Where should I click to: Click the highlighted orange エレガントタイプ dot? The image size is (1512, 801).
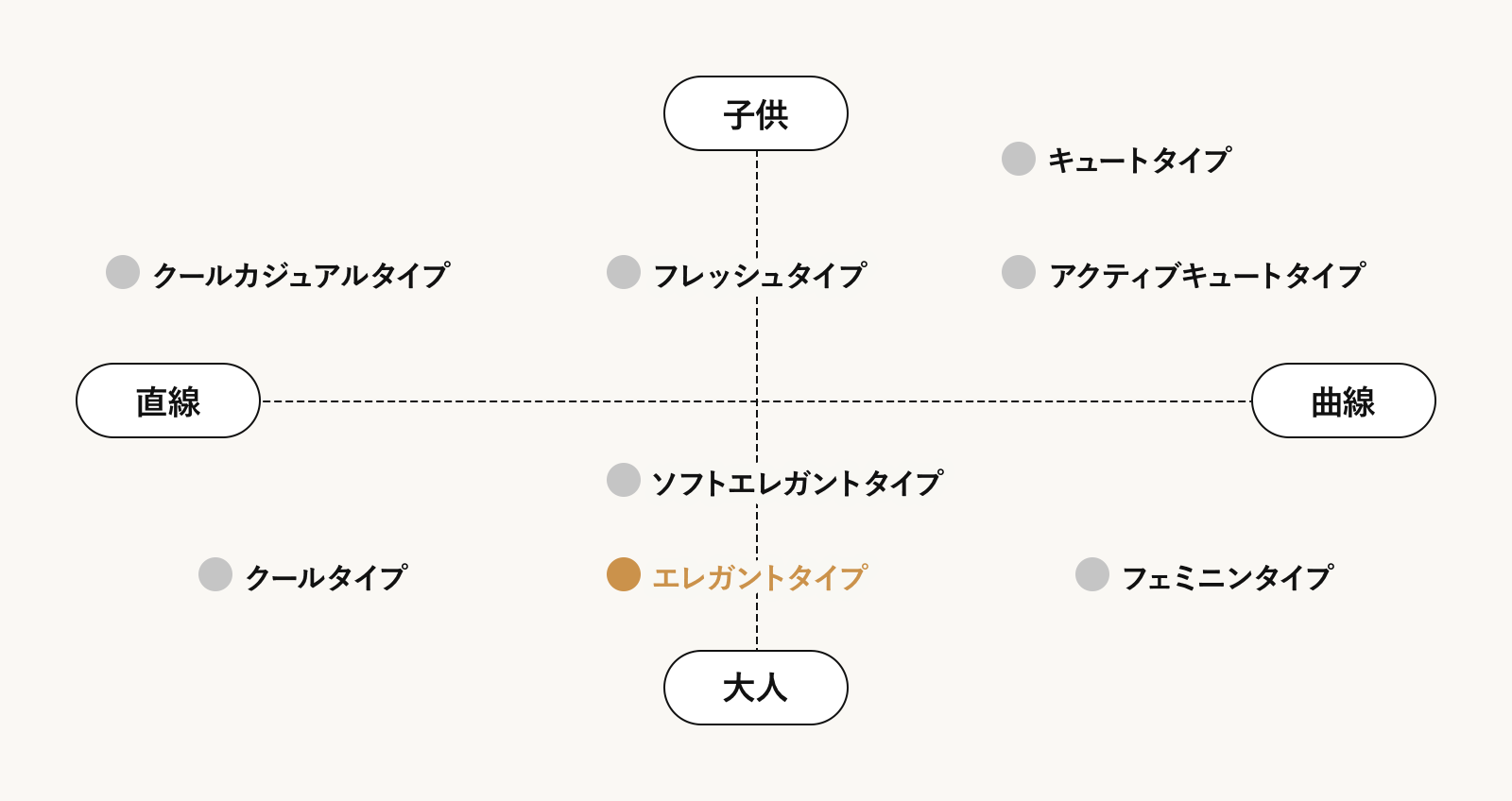(x=624, y=574)
